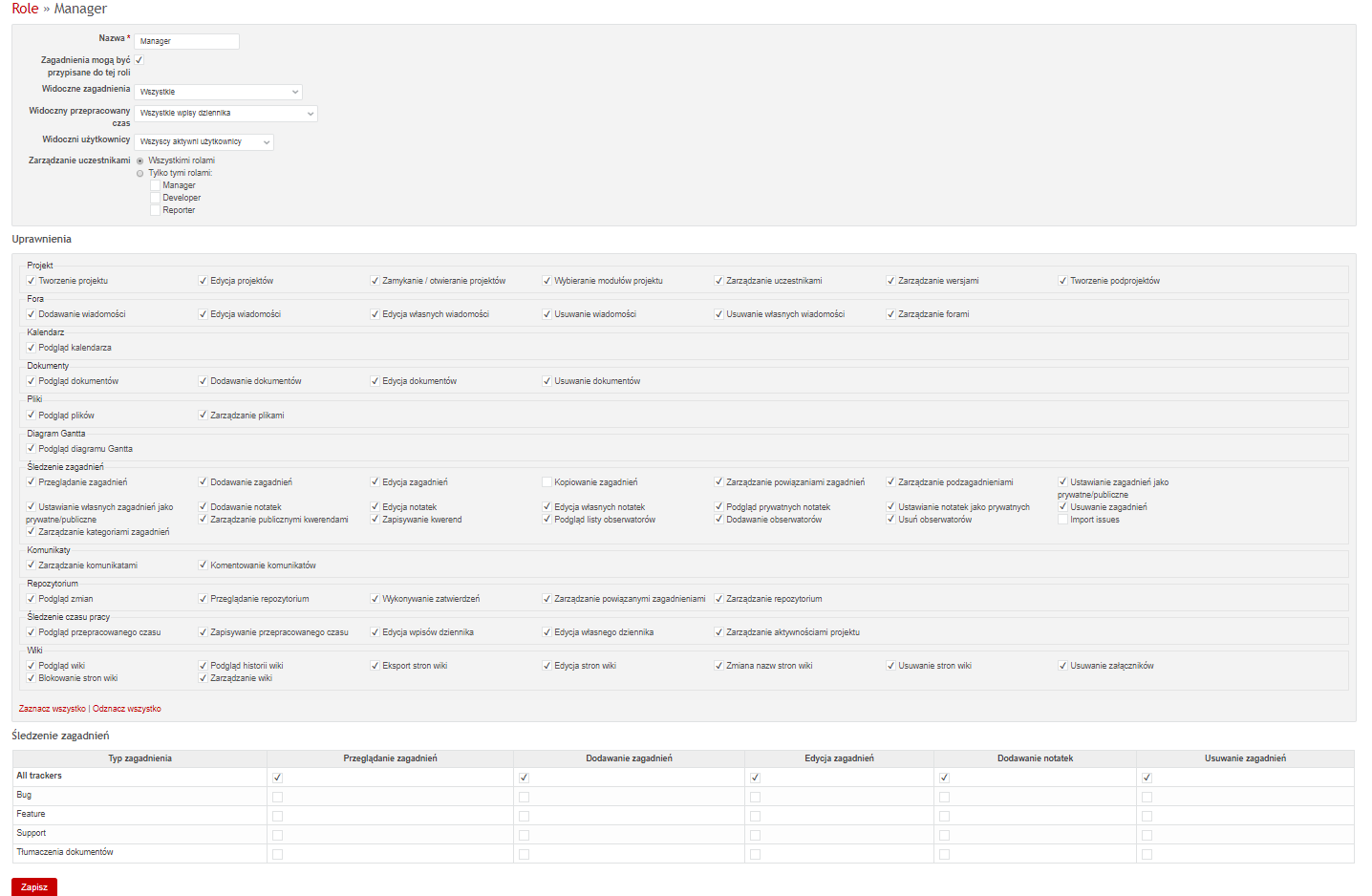The height and width of the screenshot is (896, 1372).
Task: Click the Typ zagadnienia column header
Action: pyautogui.click(x=139, y=758)
